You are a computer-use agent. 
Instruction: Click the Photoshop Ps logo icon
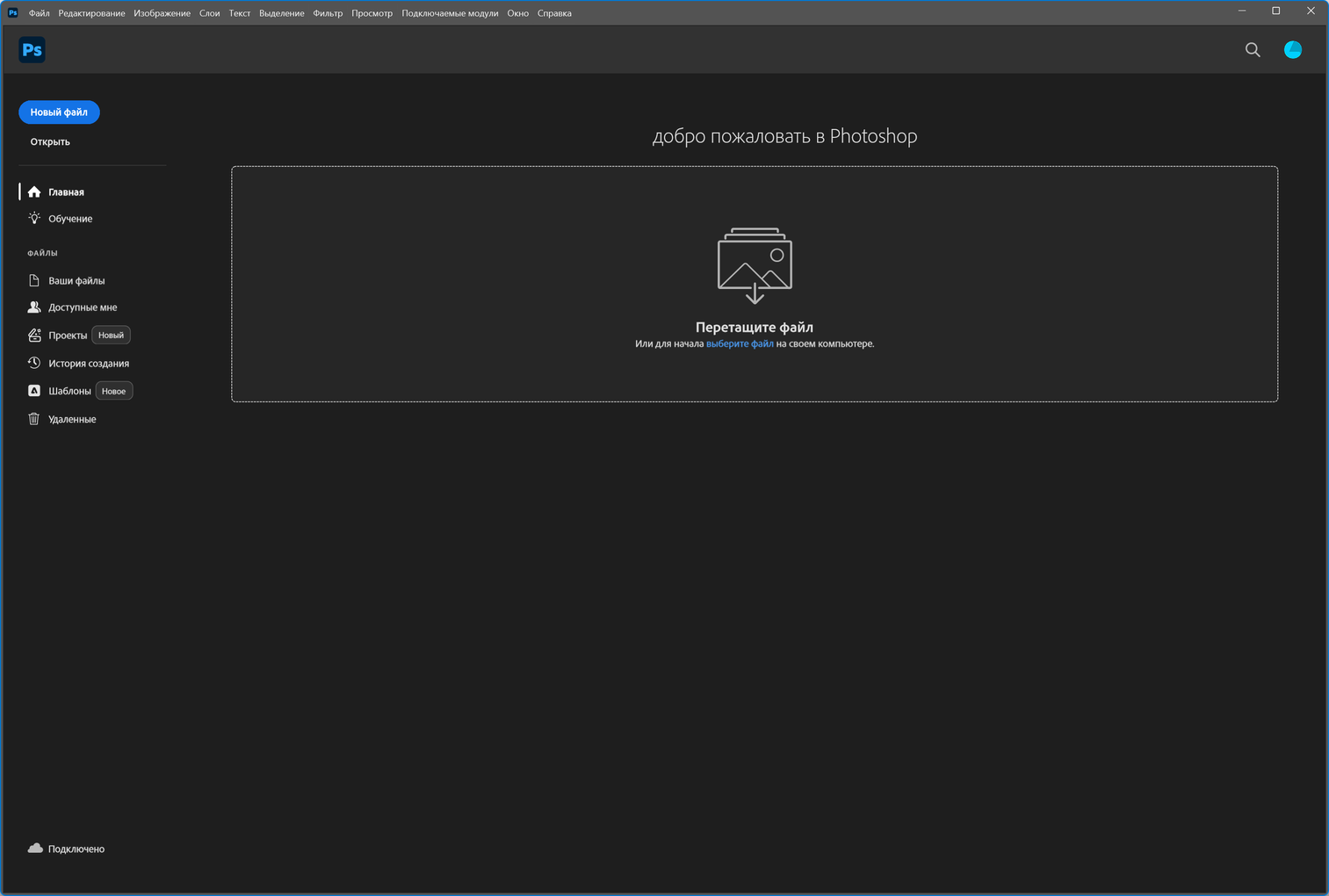point(32,50)
